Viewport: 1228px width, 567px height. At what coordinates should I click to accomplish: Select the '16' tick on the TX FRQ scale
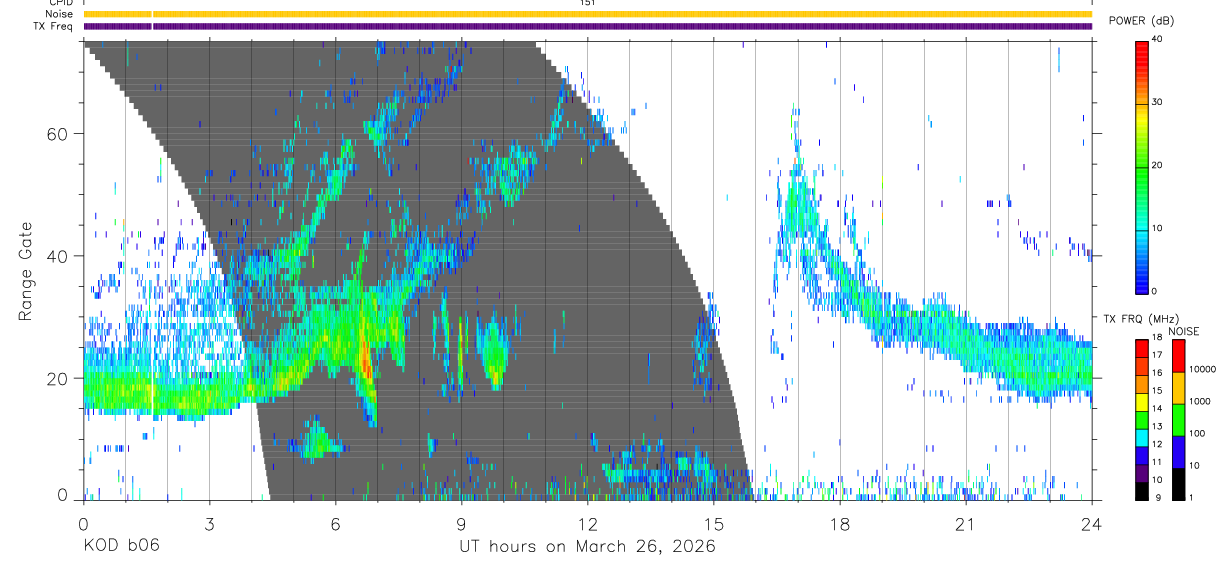1158,373
